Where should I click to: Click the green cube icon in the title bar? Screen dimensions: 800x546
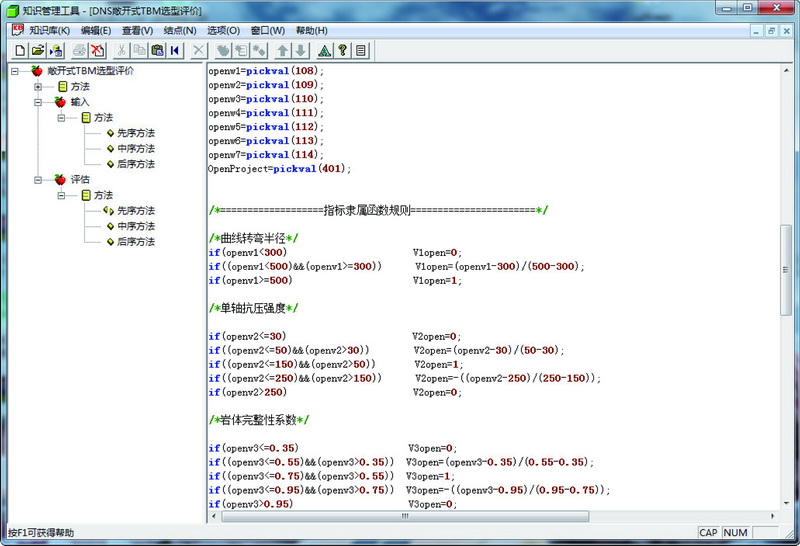coord(11,10)
